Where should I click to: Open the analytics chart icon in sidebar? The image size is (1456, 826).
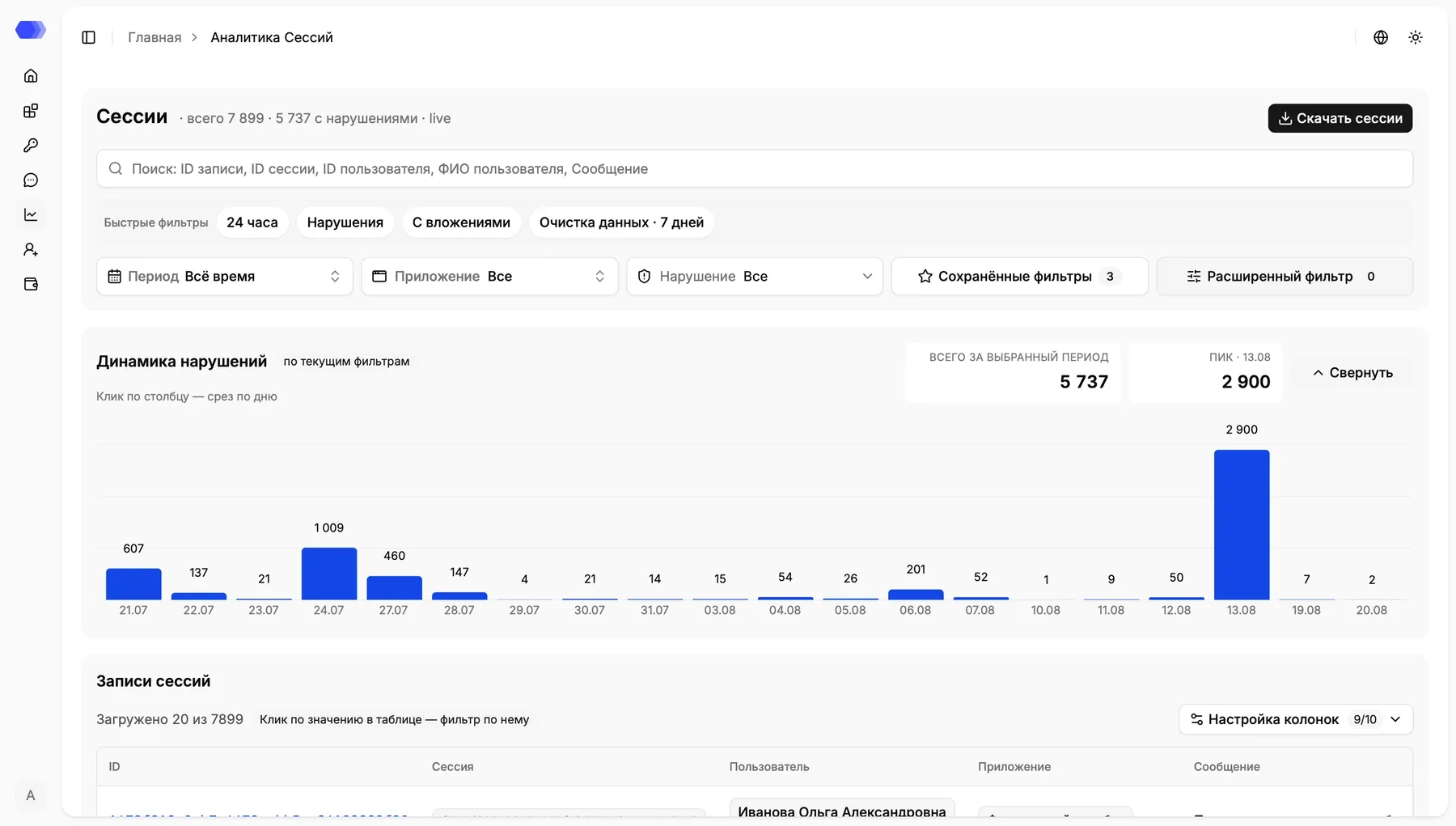click(x=31, y=215)
